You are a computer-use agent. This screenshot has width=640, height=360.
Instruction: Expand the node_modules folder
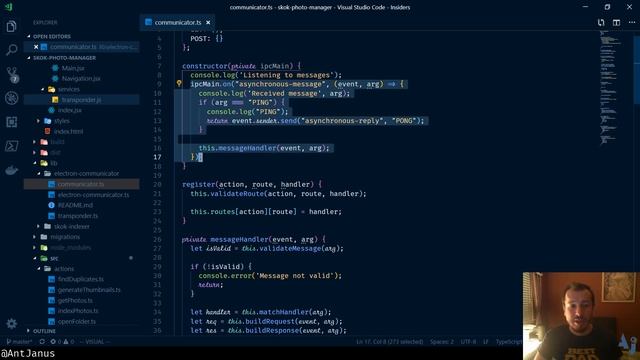(x=70, y=247)
